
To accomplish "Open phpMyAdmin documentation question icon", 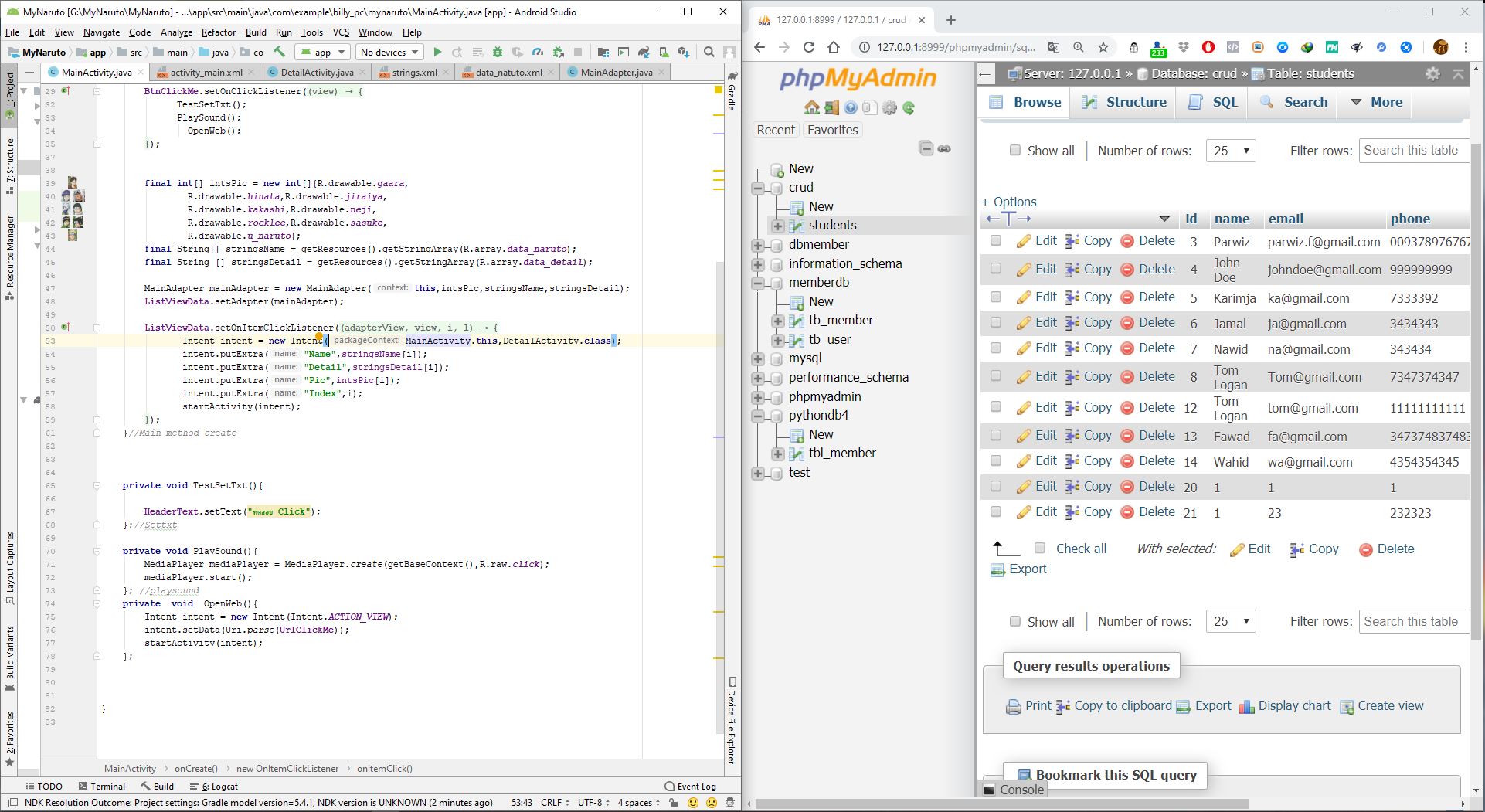I will click(851, 107).
